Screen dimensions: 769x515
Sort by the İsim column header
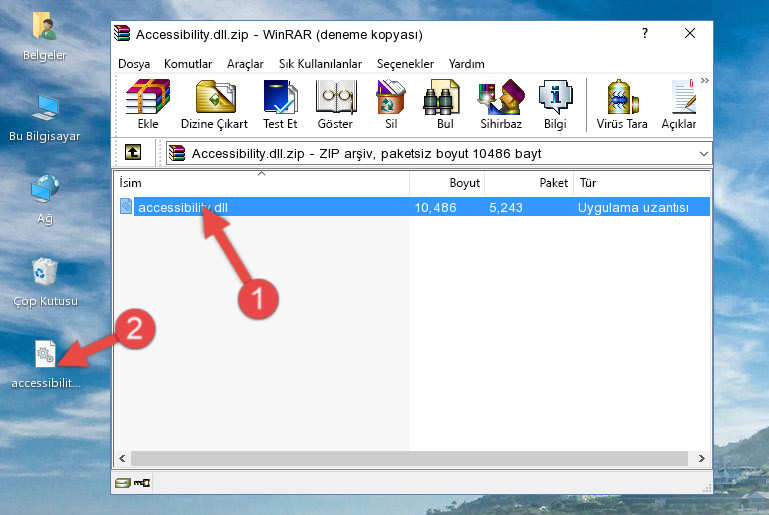point(262,183)
